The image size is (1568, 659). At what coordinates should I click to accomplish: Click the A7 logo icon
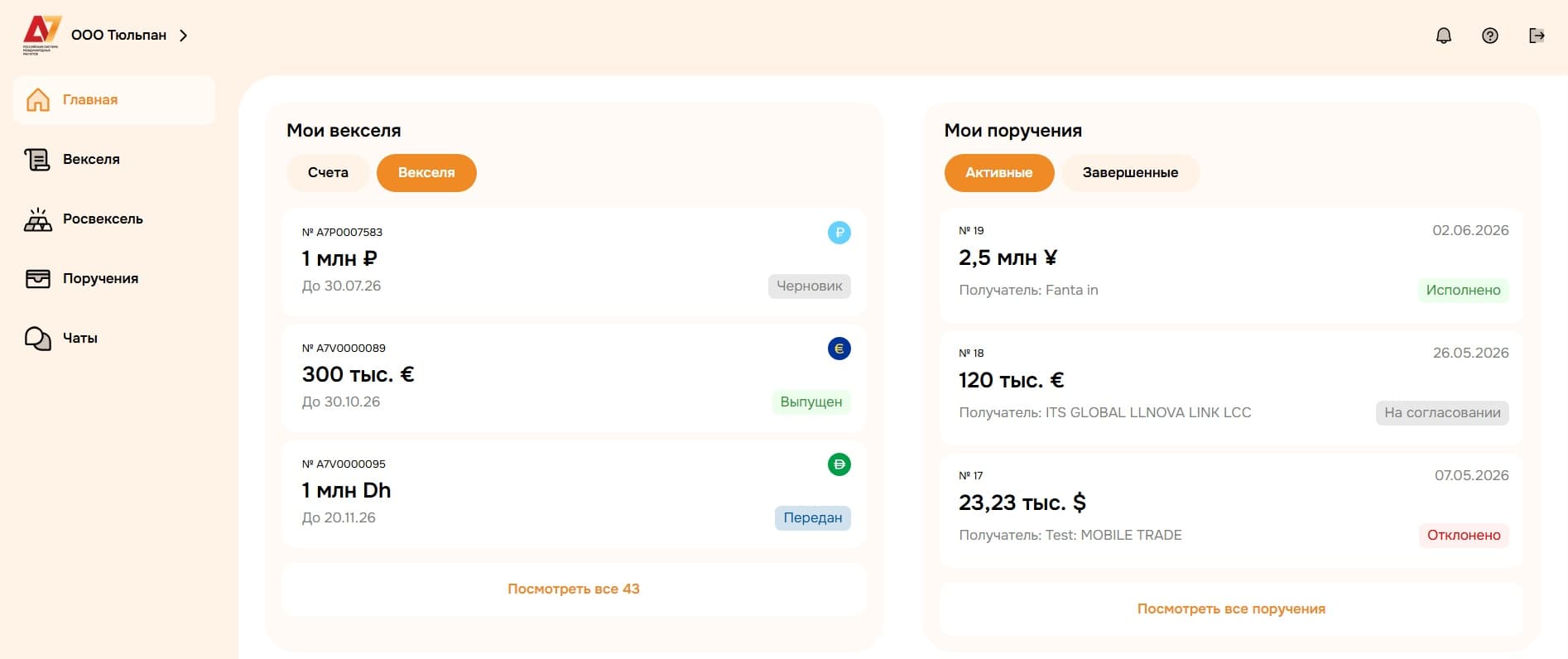(42, 35)
